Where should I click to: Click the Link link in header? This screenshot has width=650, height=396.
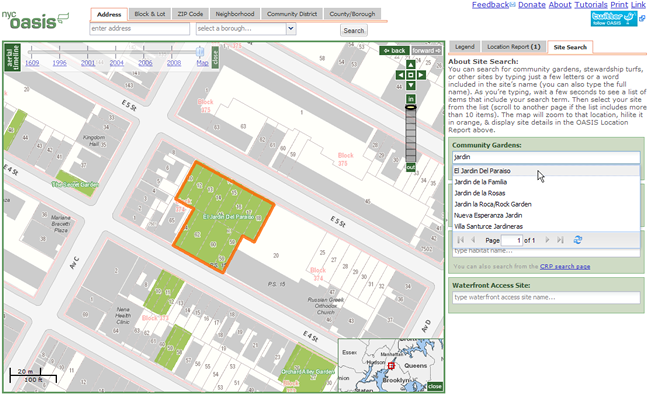[x=638, y=5]
